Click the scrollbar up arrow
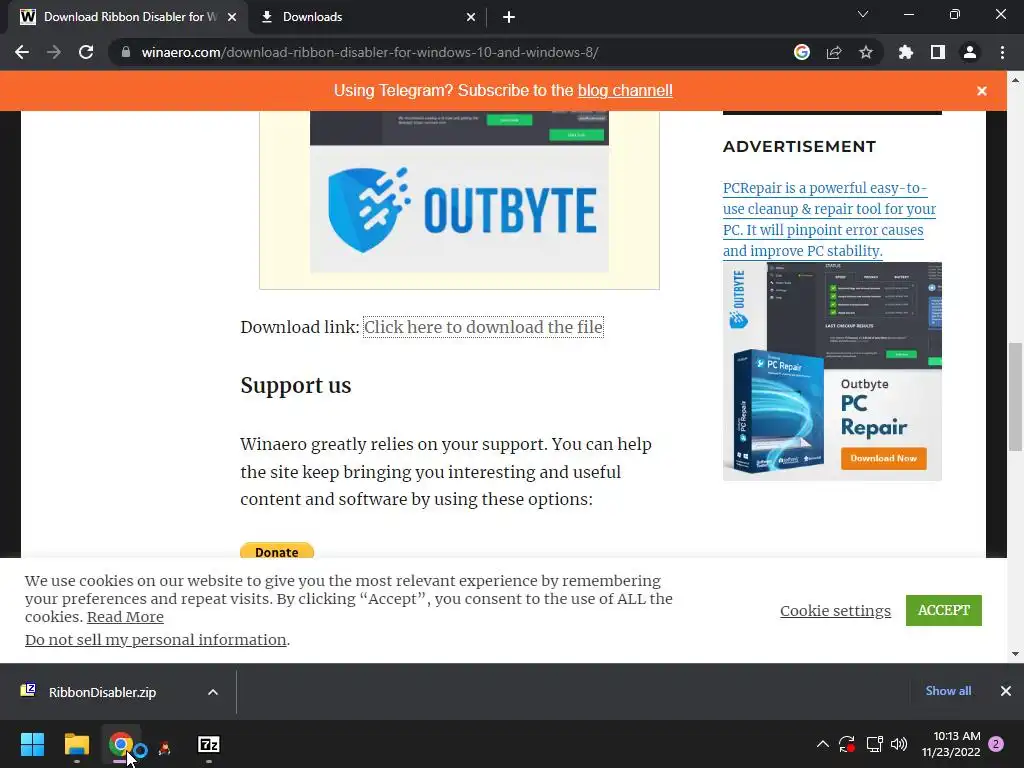This screenshot has width=1024, height=768. (1015, 80)
